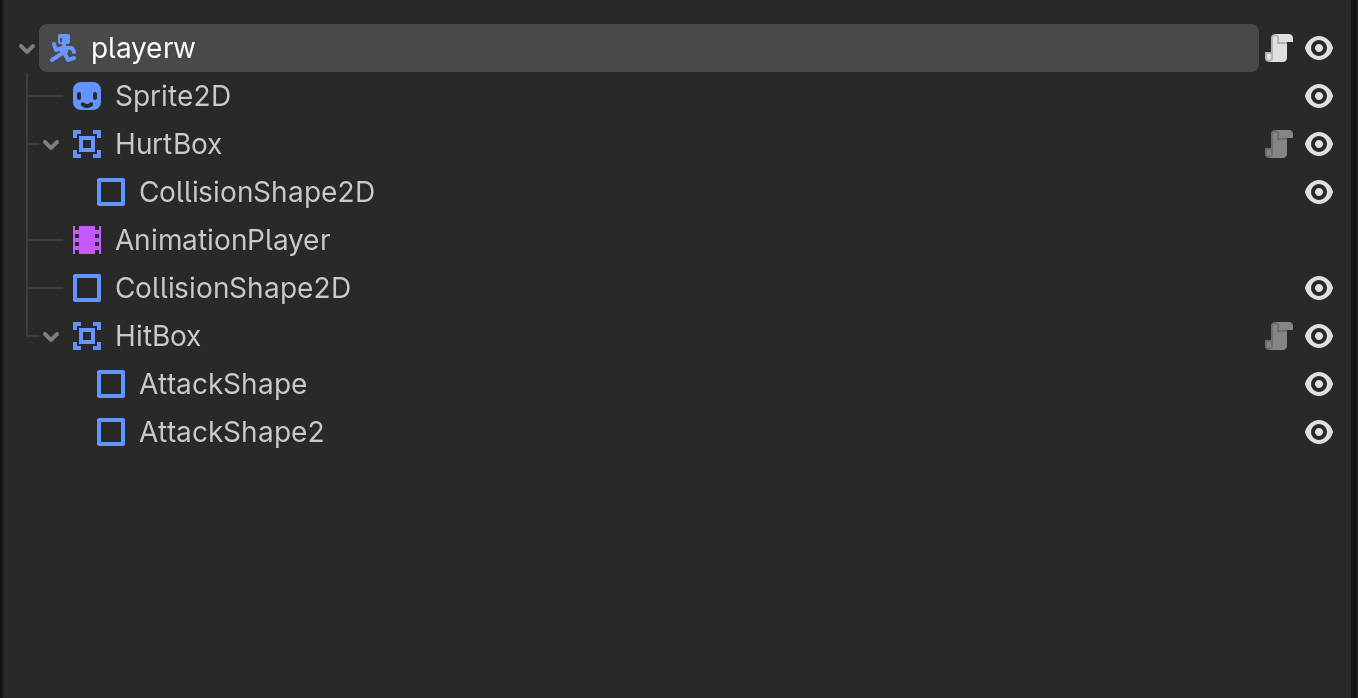Select the AnimationPlayer node
1358x698 pixels.
click(x=222, y=240)
